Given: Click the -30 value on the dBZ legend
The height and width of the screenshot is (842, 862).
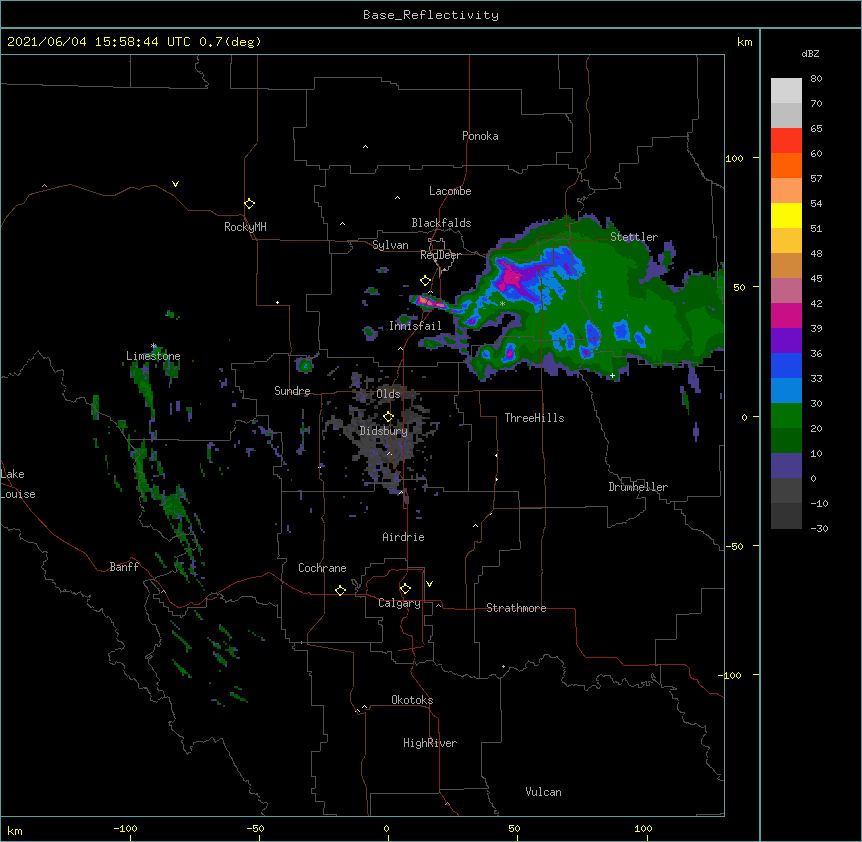Looking at the screenshot, I should pyautogui.click(x=819, y=529).
